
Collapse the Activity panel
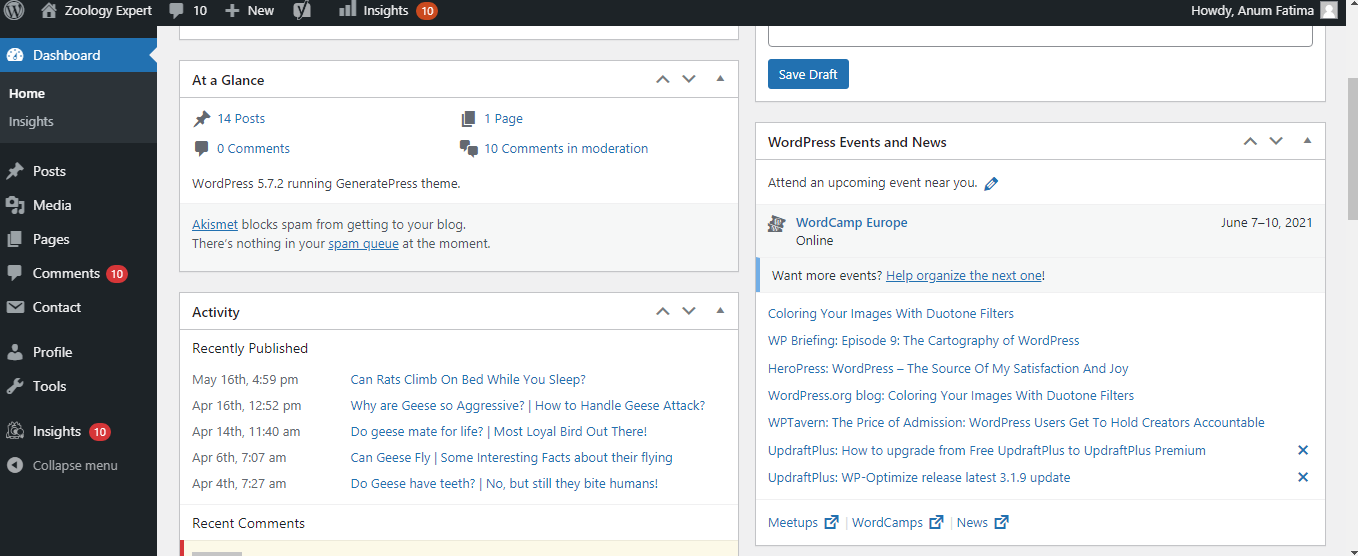pyautogui.click(x=720, y=311)
